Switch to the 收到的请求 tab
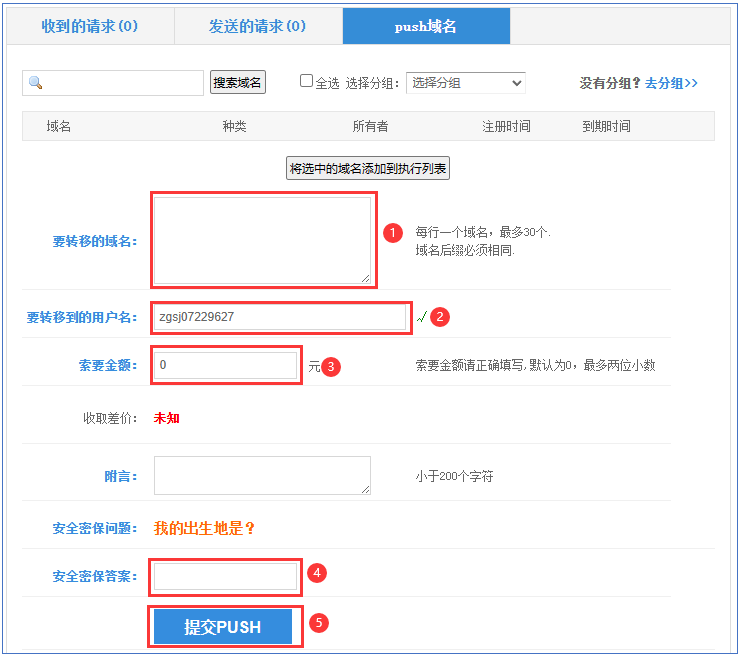 90,26
